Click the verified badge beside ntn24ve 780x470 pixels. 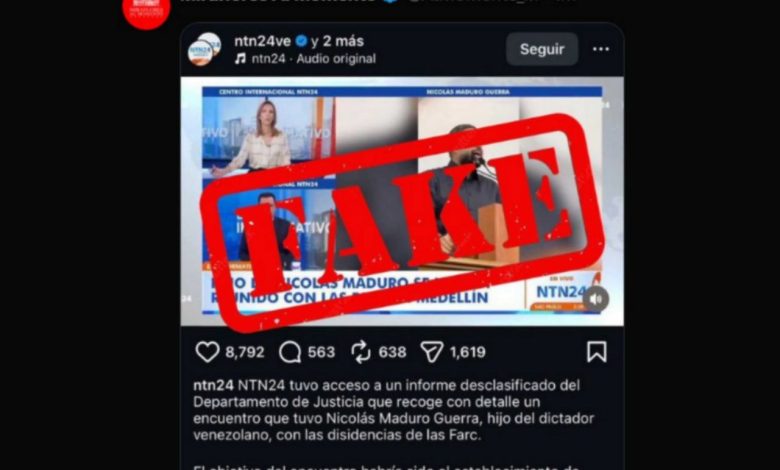(x=301, y=41)
